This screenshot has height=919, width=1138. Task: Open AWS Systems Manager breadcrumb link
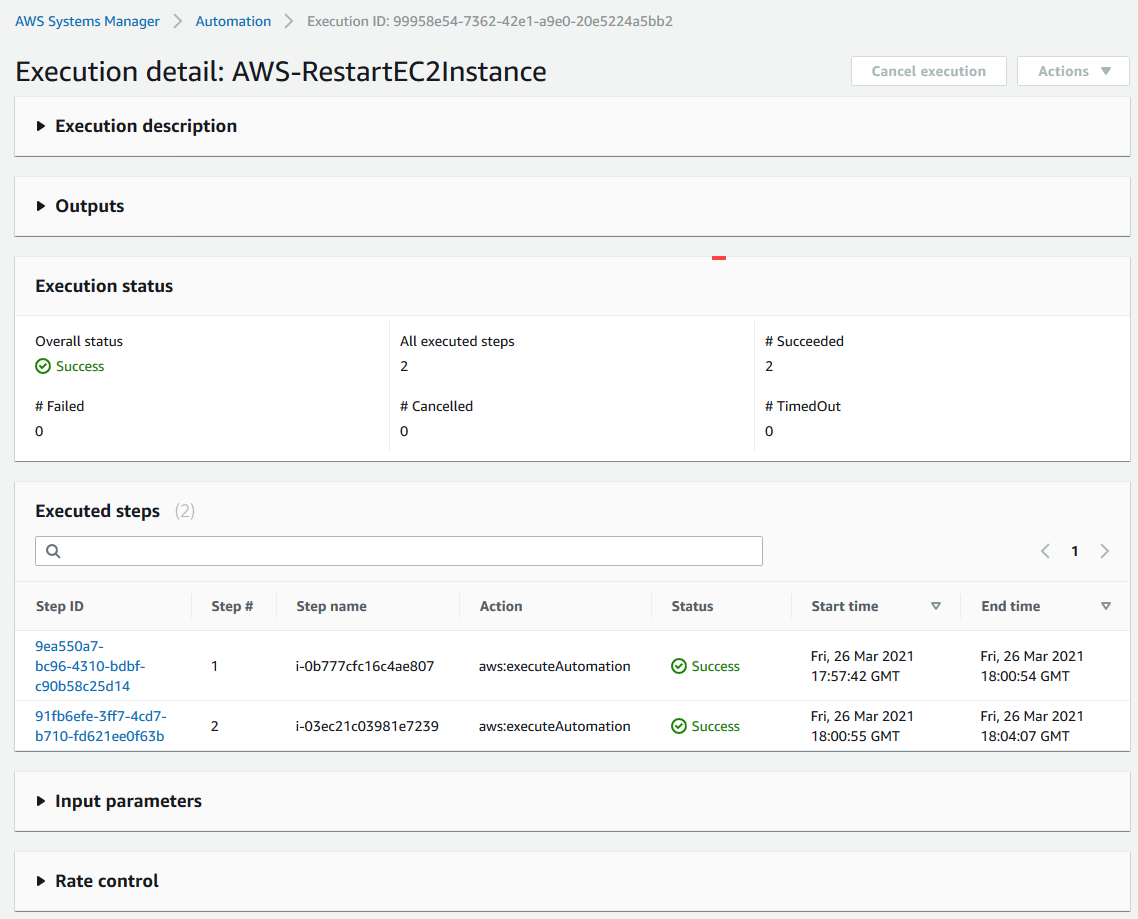(x=87, y=21)
